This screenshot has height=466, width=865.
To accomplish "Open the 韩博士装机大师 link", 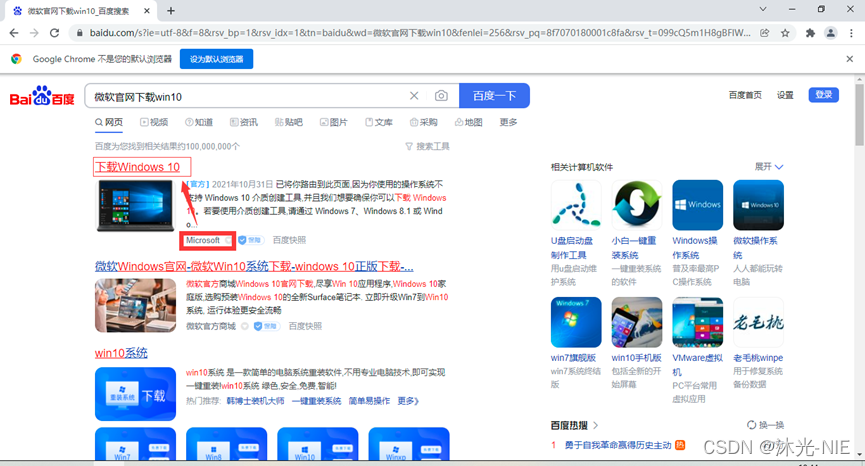I will point(255,401).
